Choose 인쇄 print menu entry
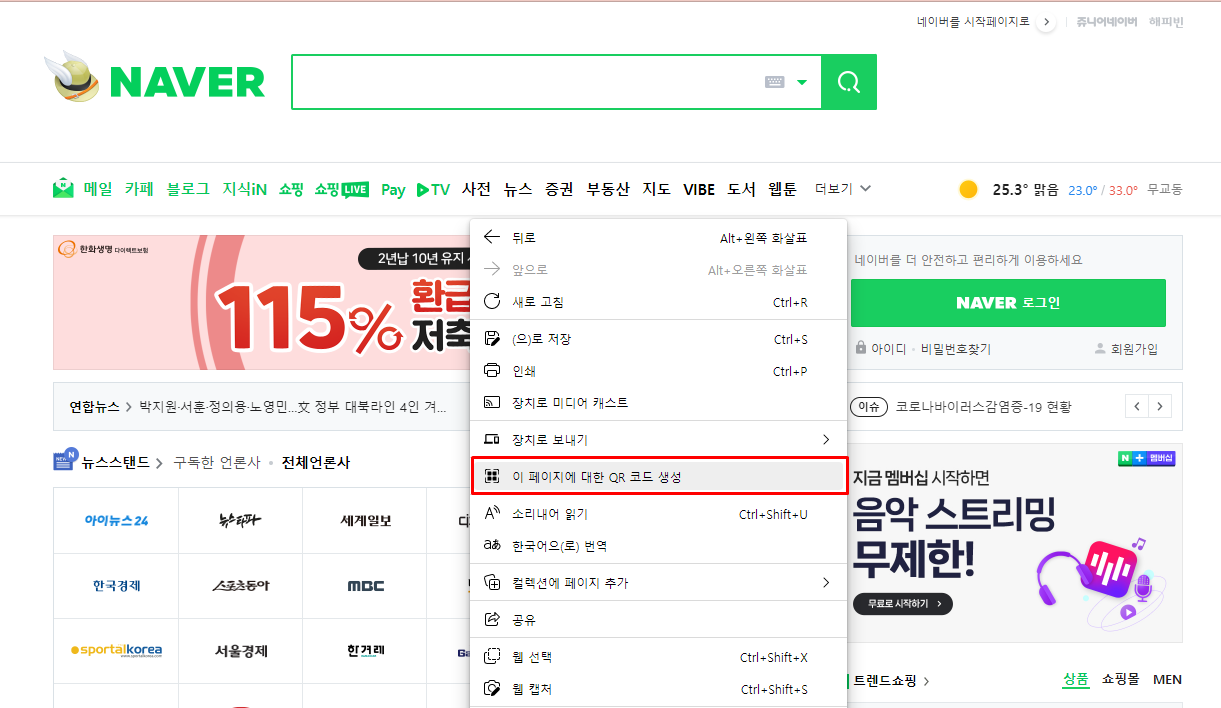 coord(659,371)
